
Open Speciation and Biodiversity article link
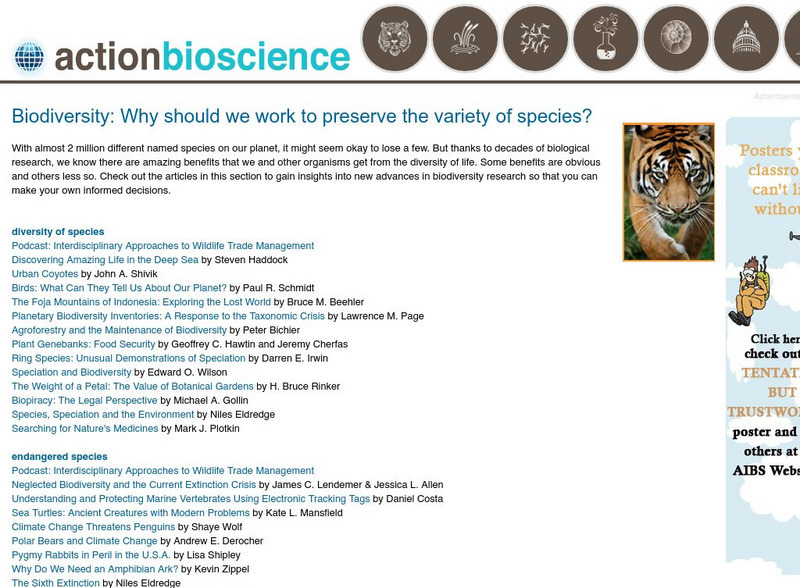click(x=71, y=372)
